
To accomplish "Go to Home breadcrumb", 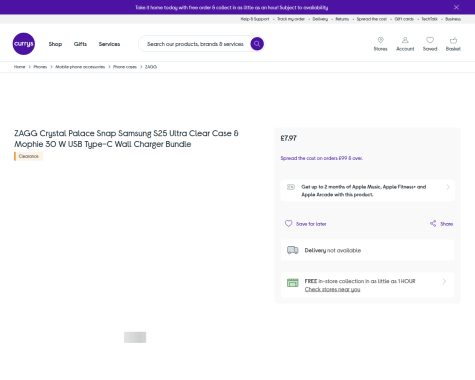I will click(x=19, y=67).
